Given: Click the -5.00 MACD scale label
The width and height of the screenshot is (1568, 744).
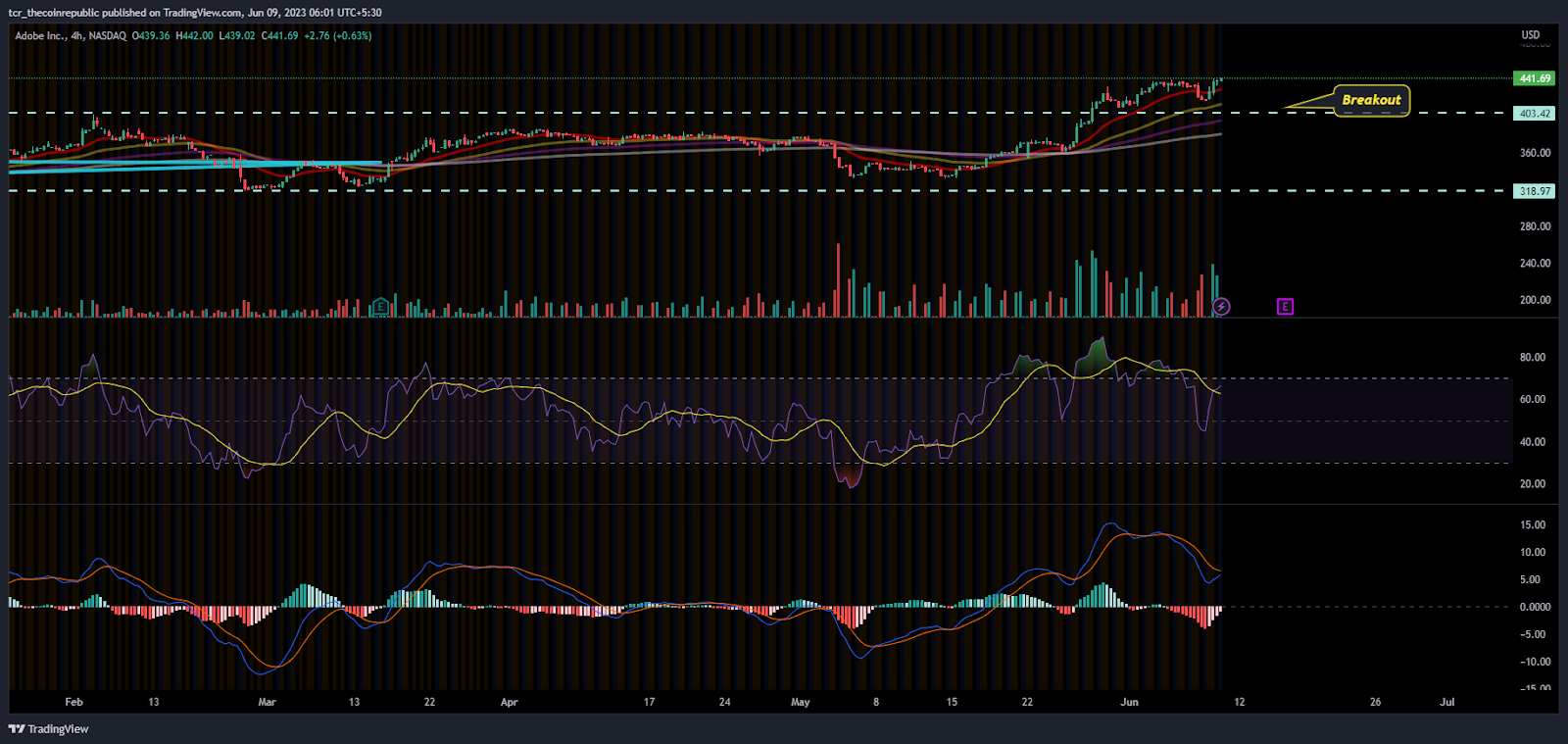Looking at the screenshot, I should pos(1535,635).
